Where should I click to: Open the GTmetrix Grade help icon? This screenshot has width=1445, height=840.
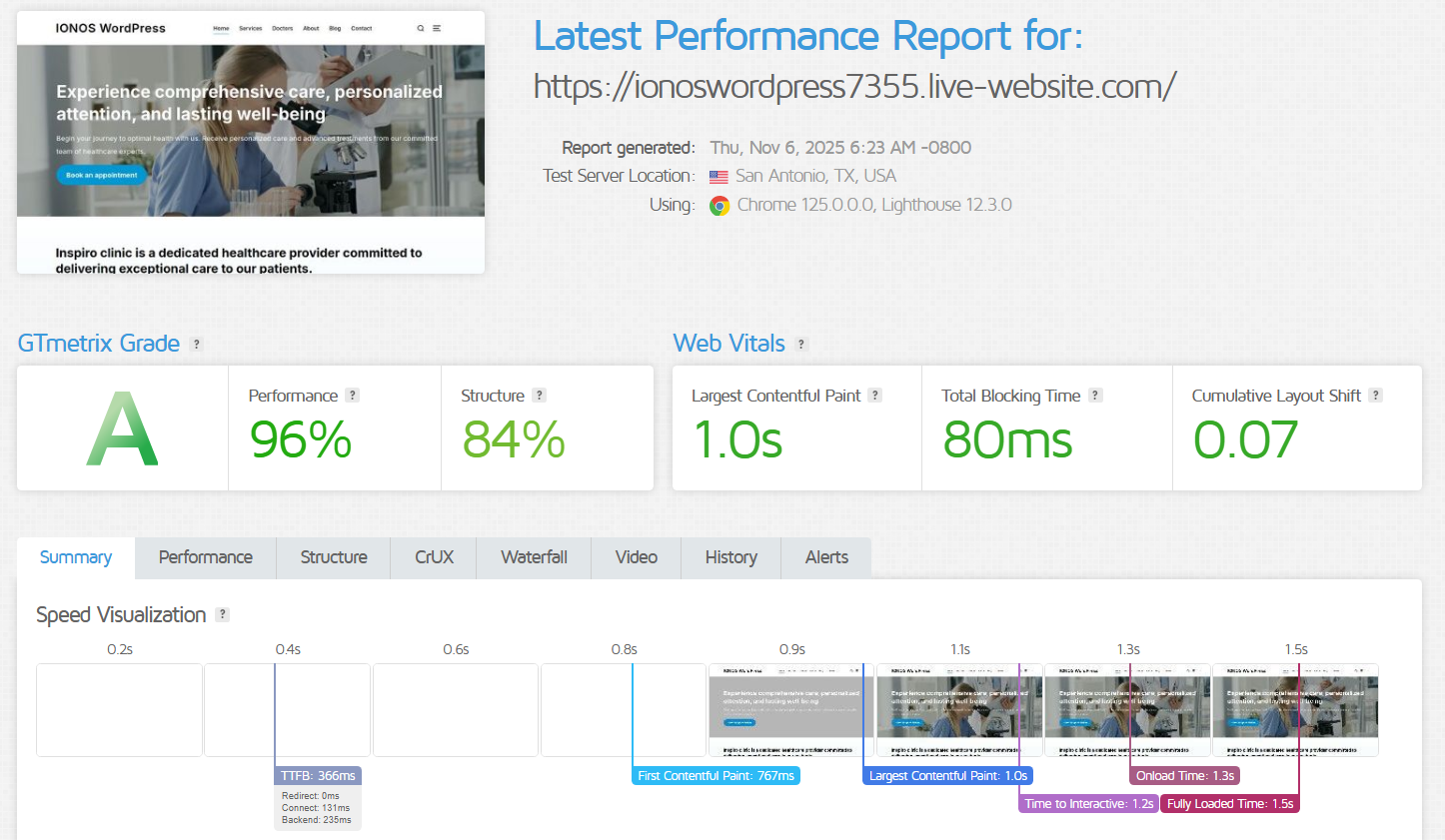point(197,344)
